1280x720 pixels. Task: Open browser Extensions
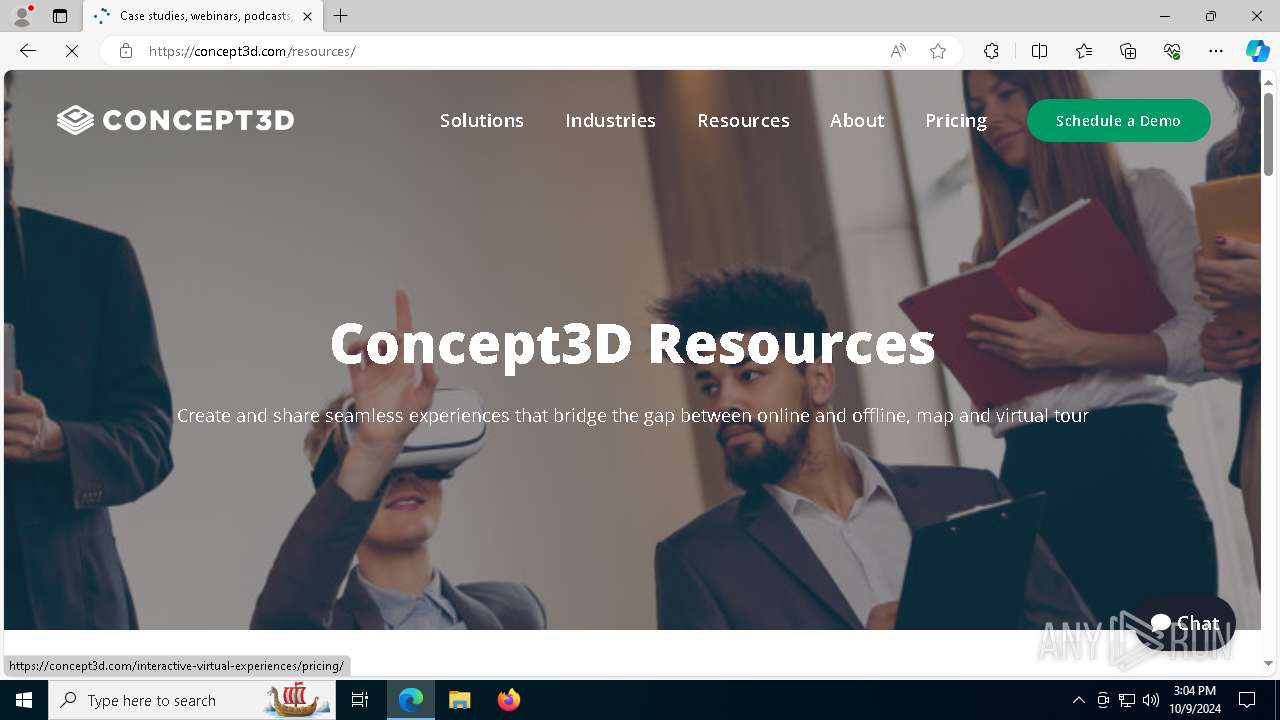pos(991,51)
